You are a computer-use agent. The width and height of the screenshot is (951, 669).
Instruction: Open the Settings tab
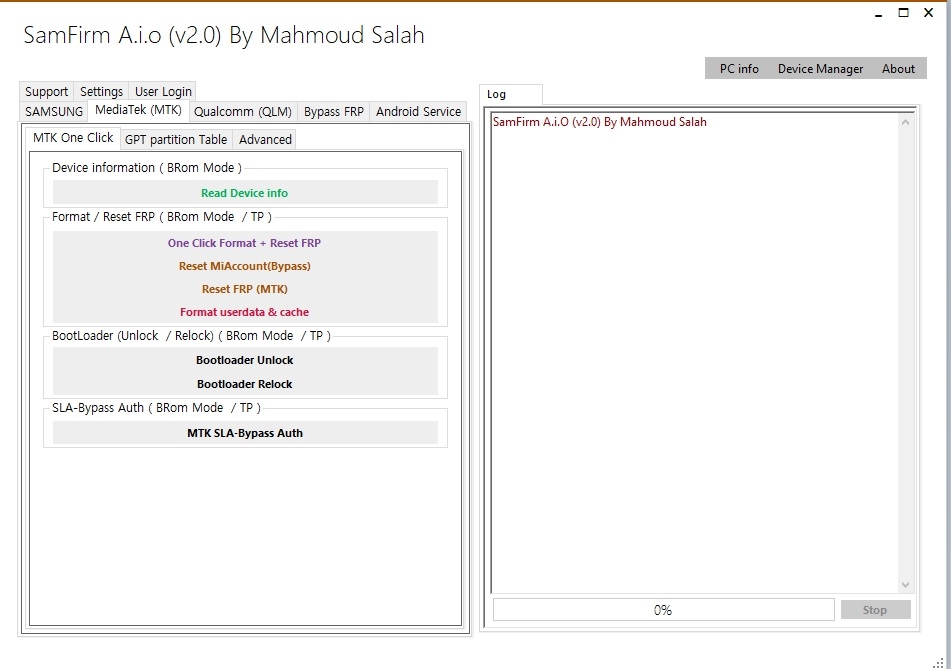101,92
